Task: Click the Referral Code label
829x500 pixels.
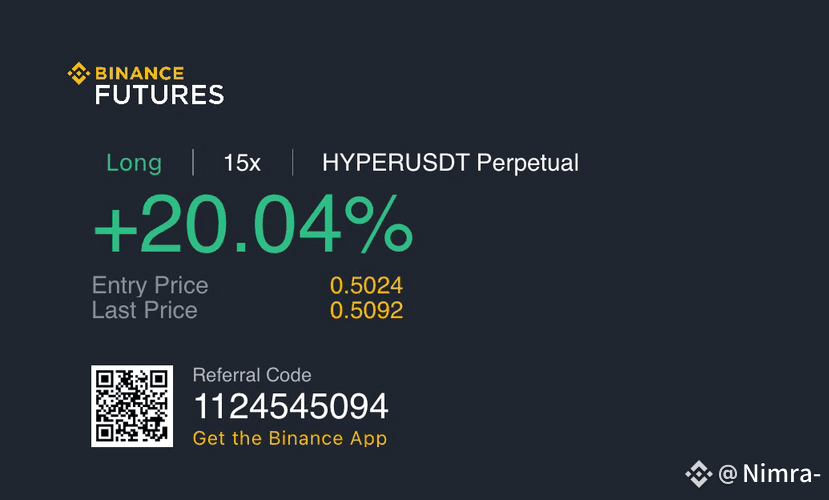Action: (x=252, y=375)
